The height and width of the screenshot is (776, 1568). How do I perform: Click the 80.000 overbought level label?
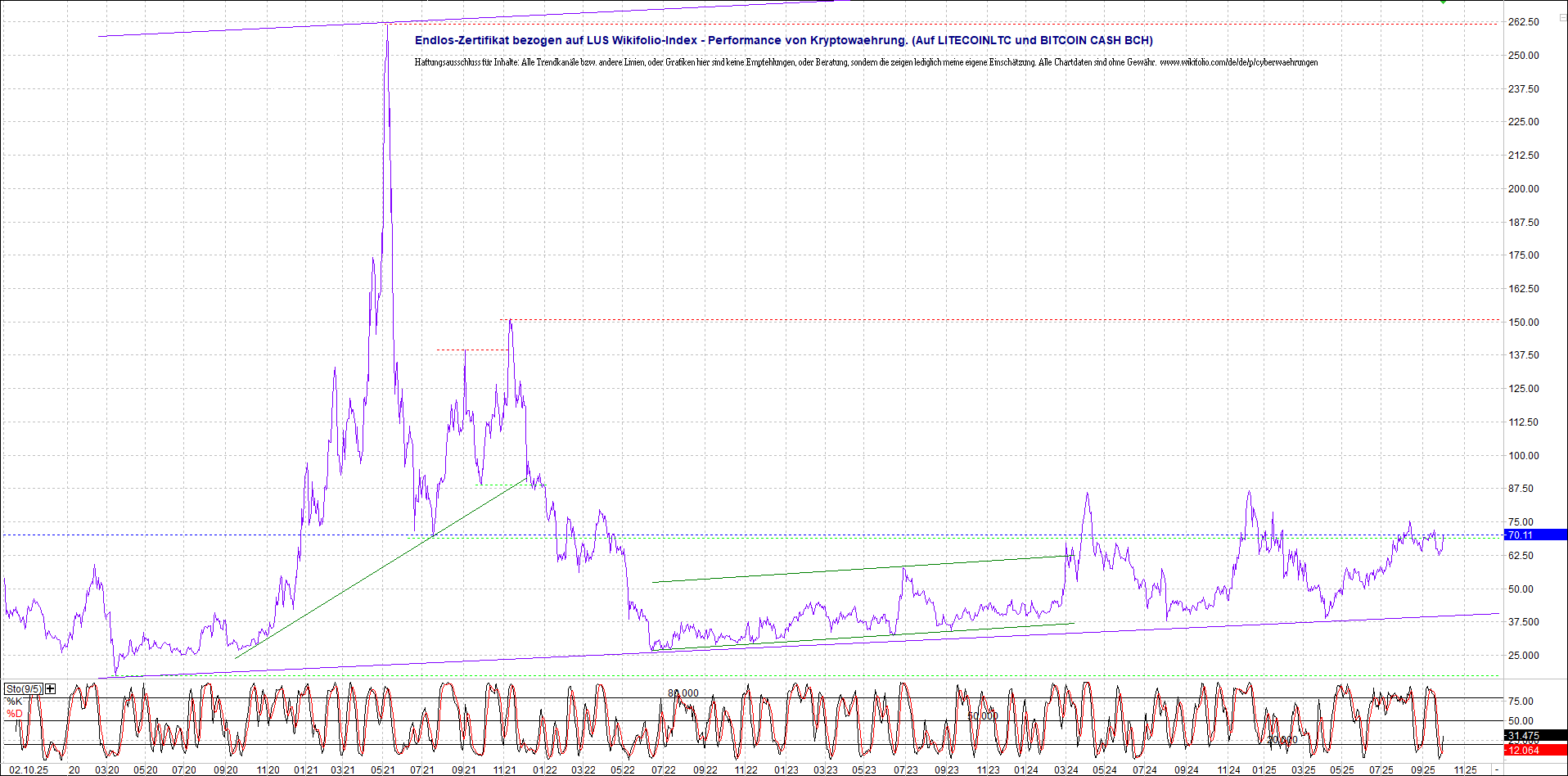[683, 693]
